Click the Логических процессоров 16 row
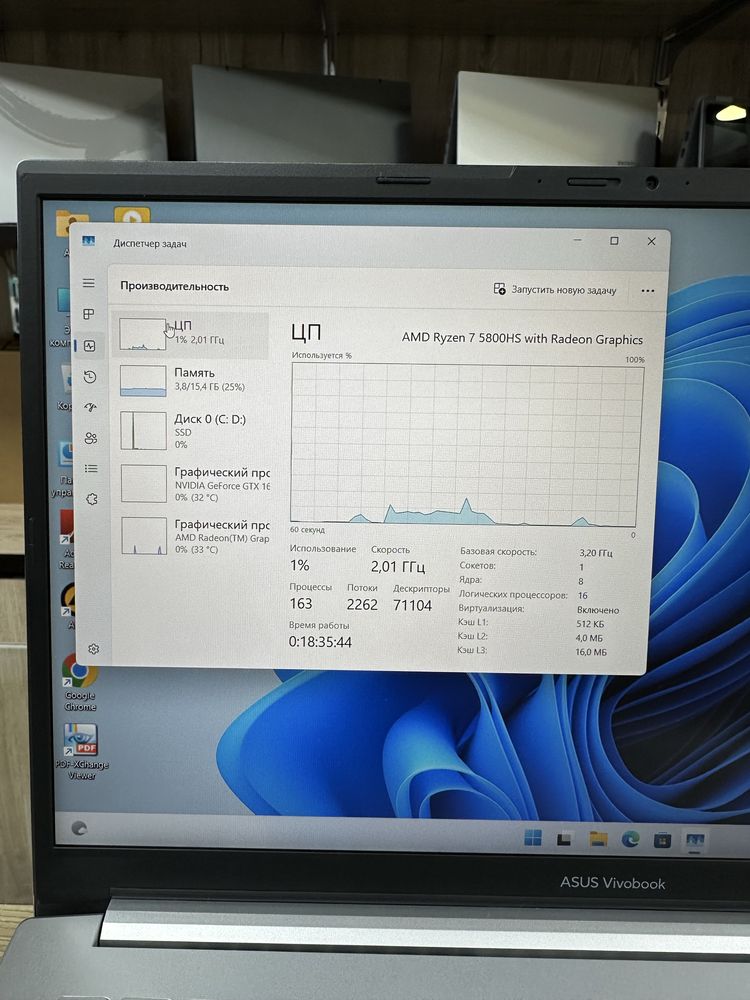750x1000 pixels. [x=524, y=595]
